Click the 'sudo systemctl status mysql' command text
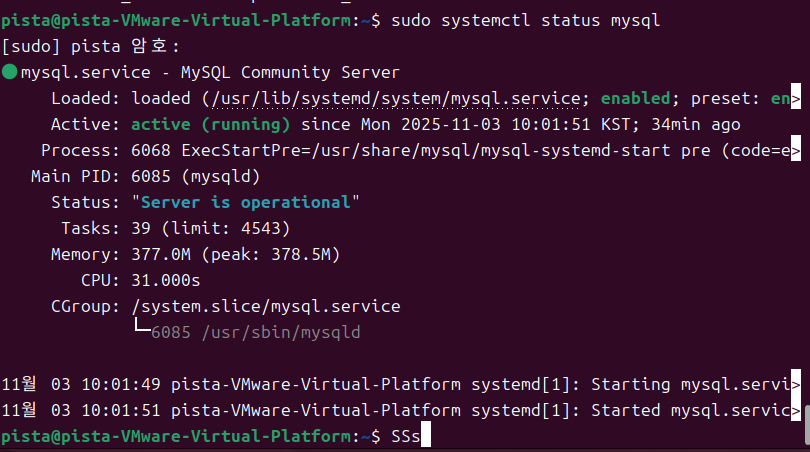 tap(525, 21)
